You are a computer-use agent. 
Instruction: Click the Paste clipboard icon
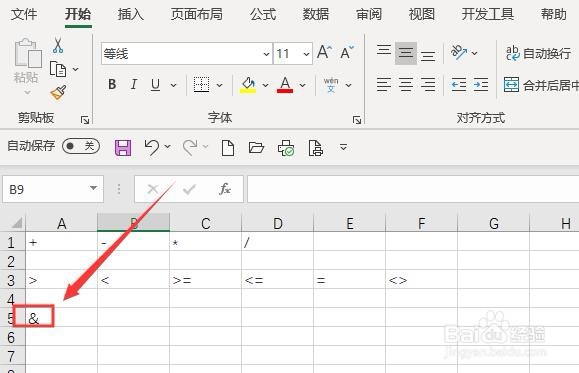tap(27, 54)
